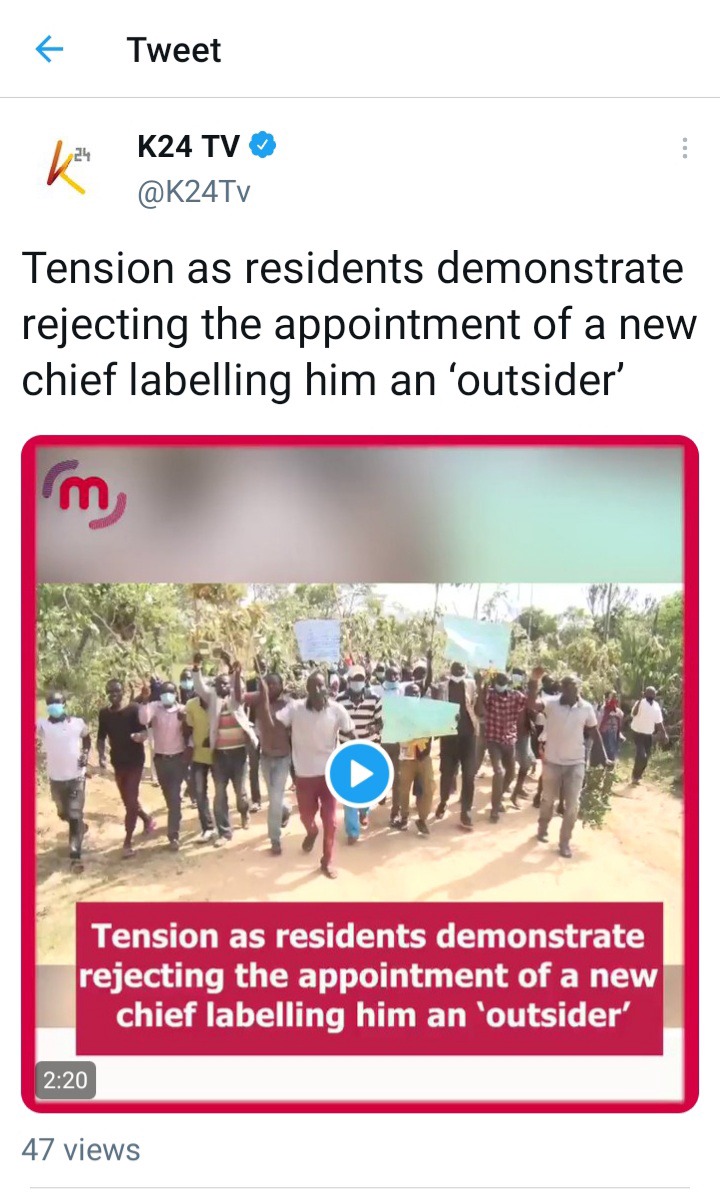
Task: Open the 47 views count
Action: pyautogui.click(x=81, y=1149)
